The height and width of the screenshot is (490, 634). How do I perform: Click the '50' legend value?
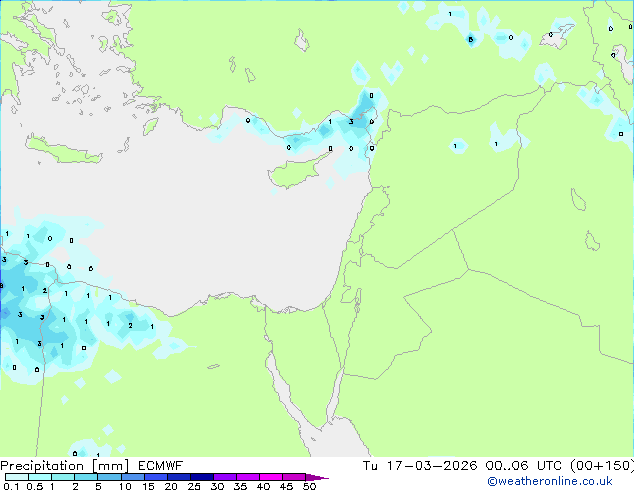309,486
